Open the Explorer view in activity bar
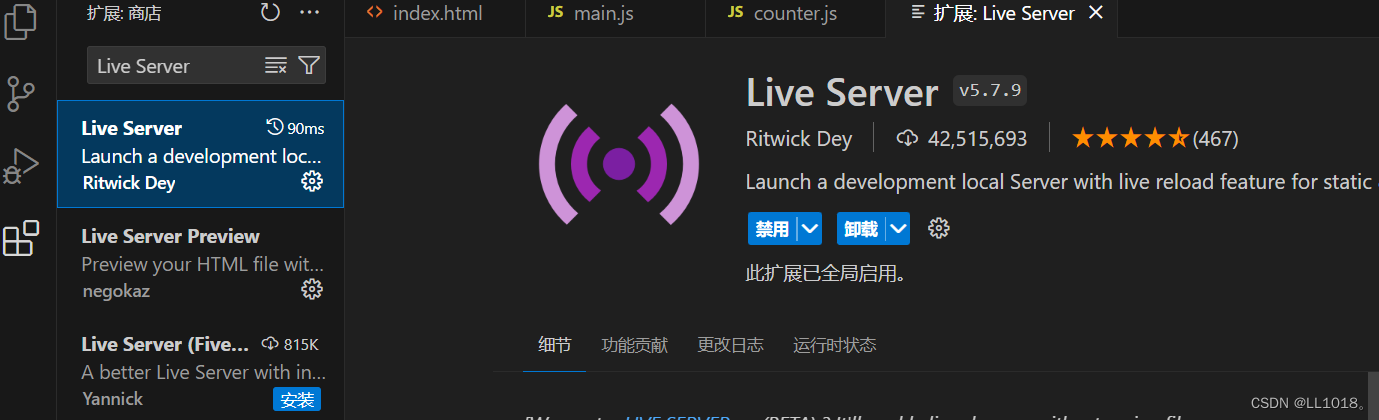The width and height of the screenshot is (1379, 420). (x=21, y=22)
